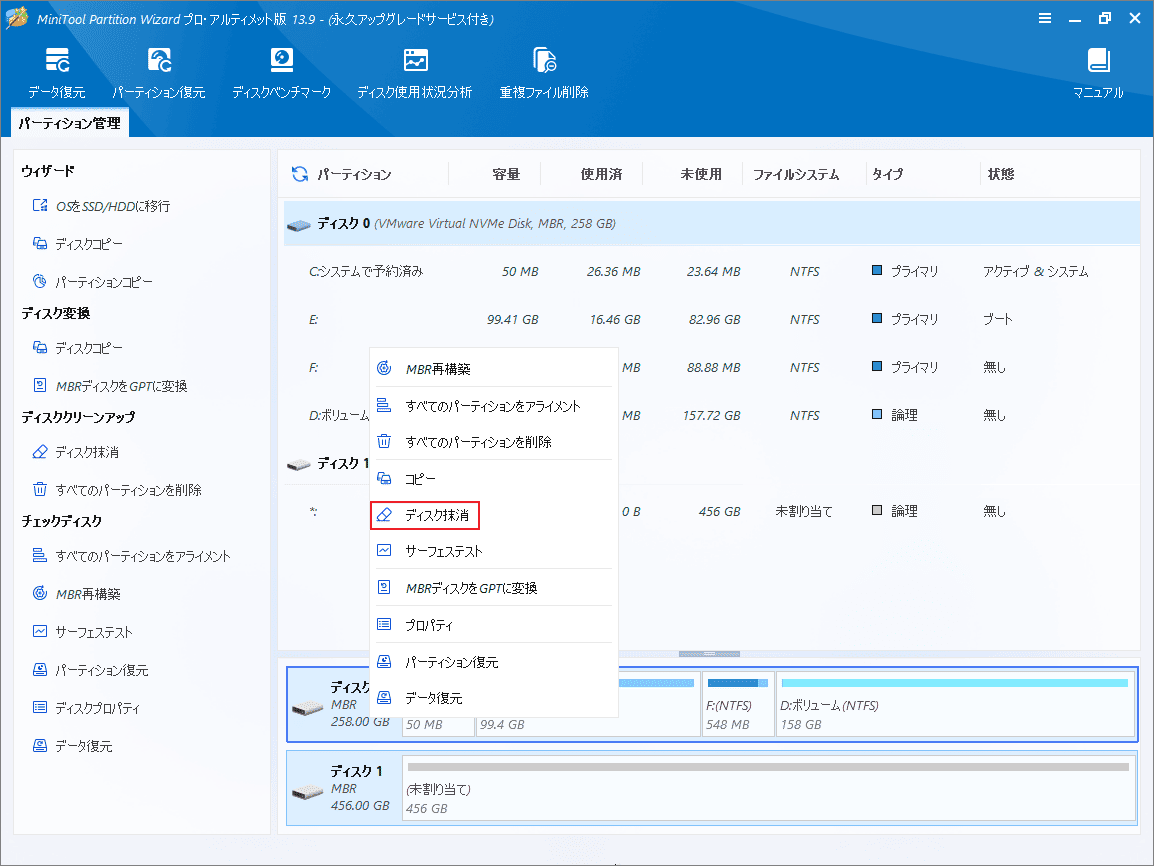Viewport: 1154px width, 866px height.
Task: Open ディスクベンチマーク tool
Action: click(282, 73)
